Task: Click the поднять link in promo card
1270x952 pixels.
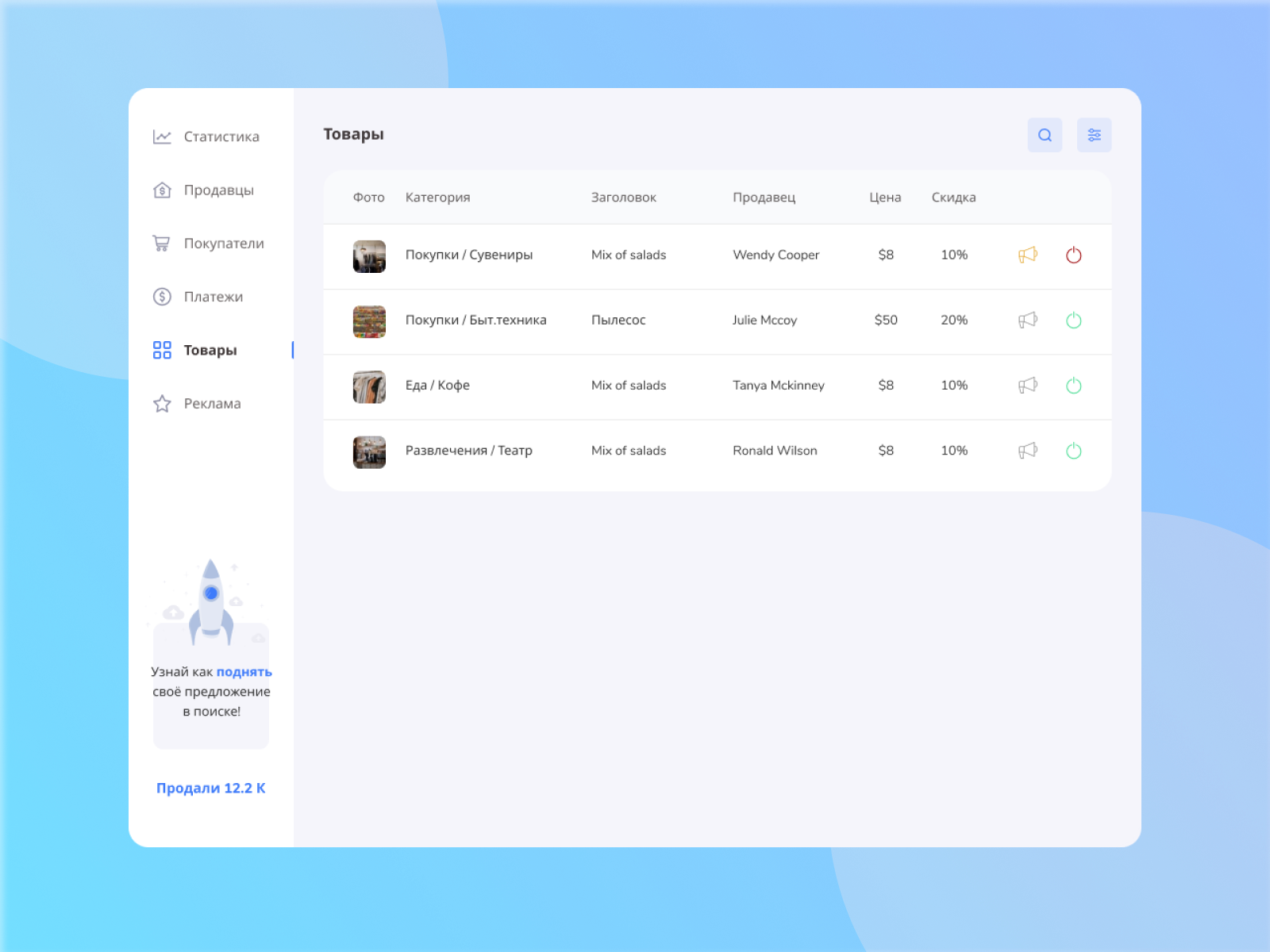Action: pos(244,672)
